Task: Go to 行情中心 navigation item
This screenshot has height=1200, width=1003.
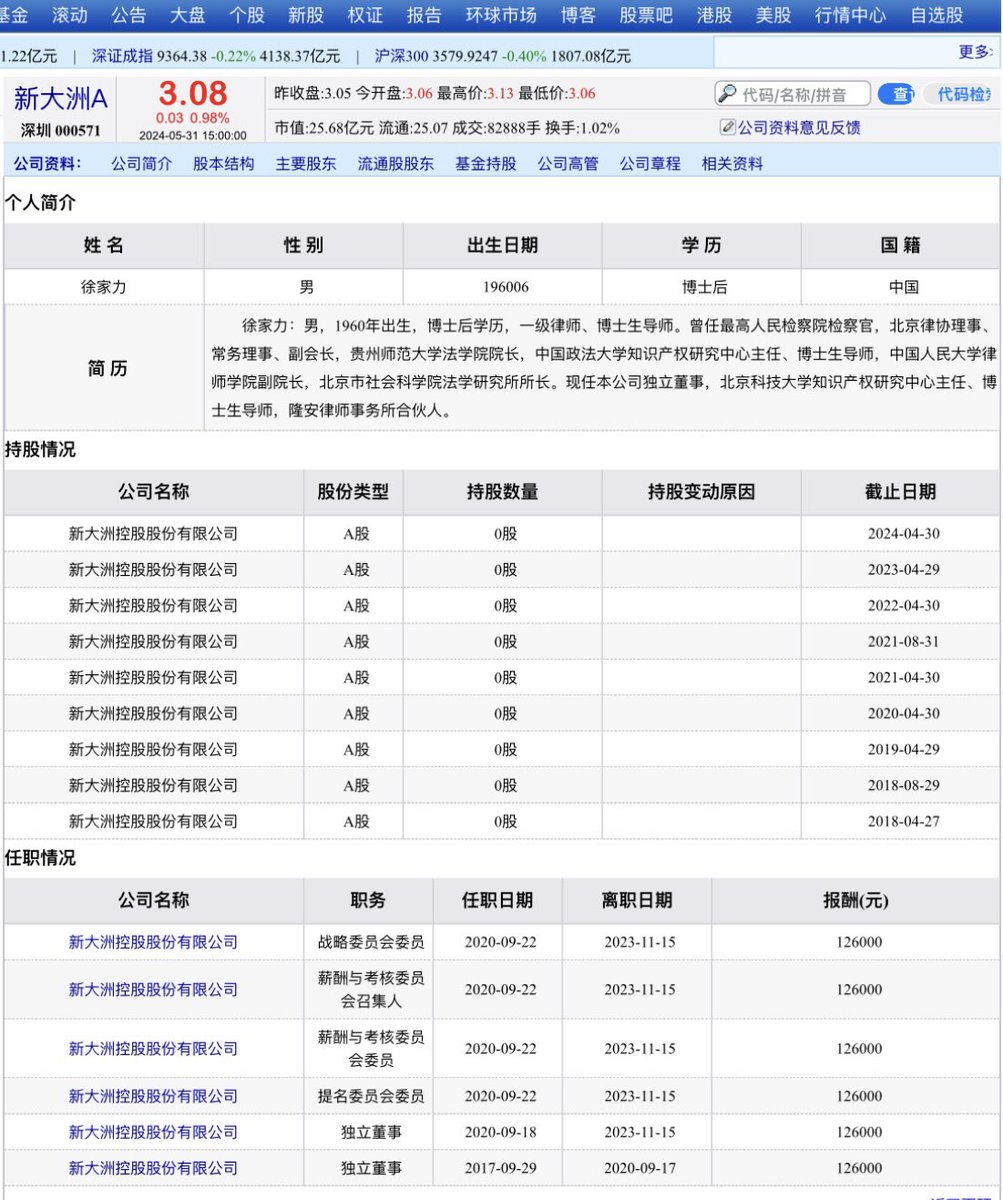Action: tap(850, 15)
